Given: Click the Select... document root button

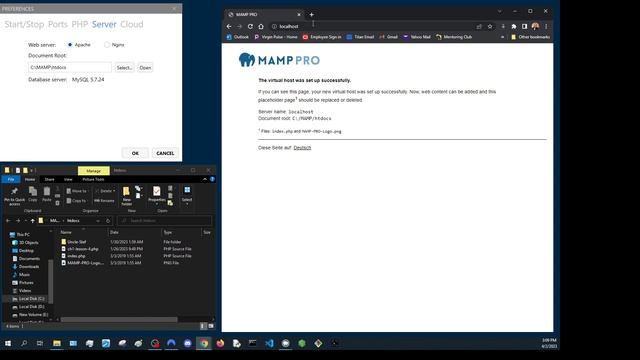Looking at the screenshot, I should point(124,67).
